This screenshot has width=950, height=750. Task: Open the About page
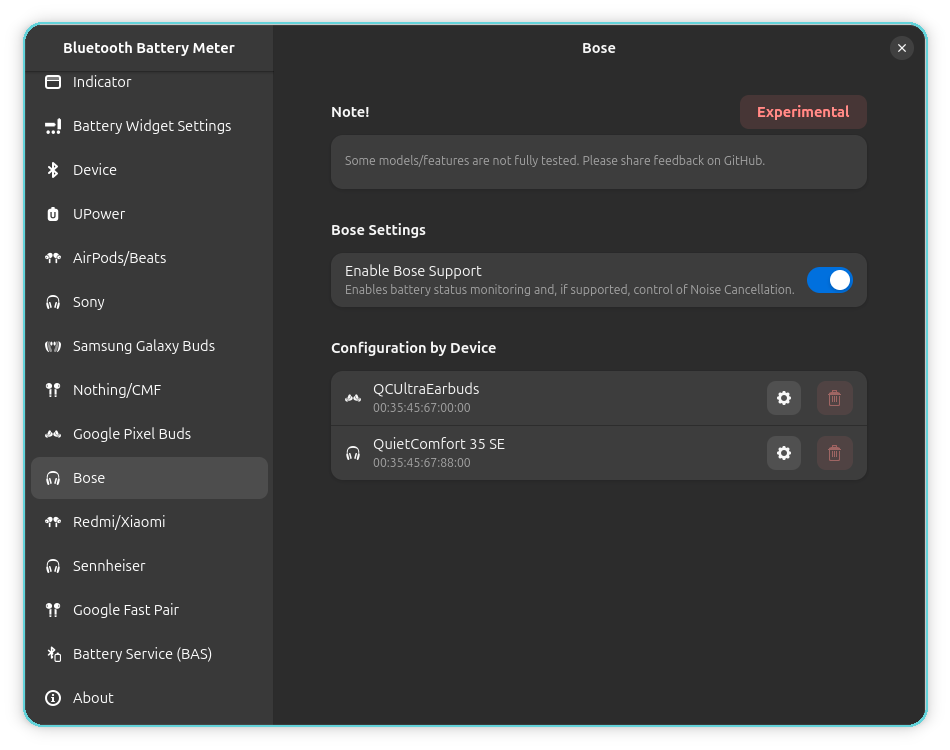coord(149,698)
